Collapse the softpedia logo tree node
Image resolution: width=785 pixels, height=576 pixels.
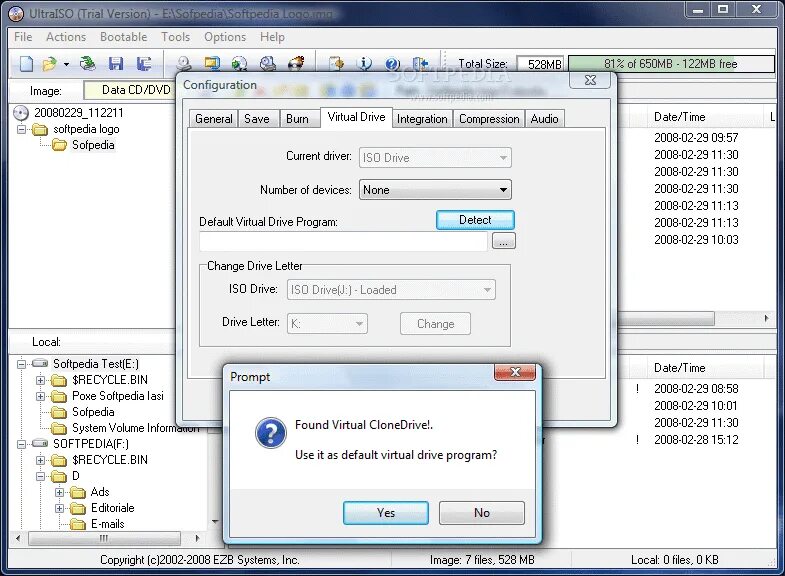tap(22, 129)
